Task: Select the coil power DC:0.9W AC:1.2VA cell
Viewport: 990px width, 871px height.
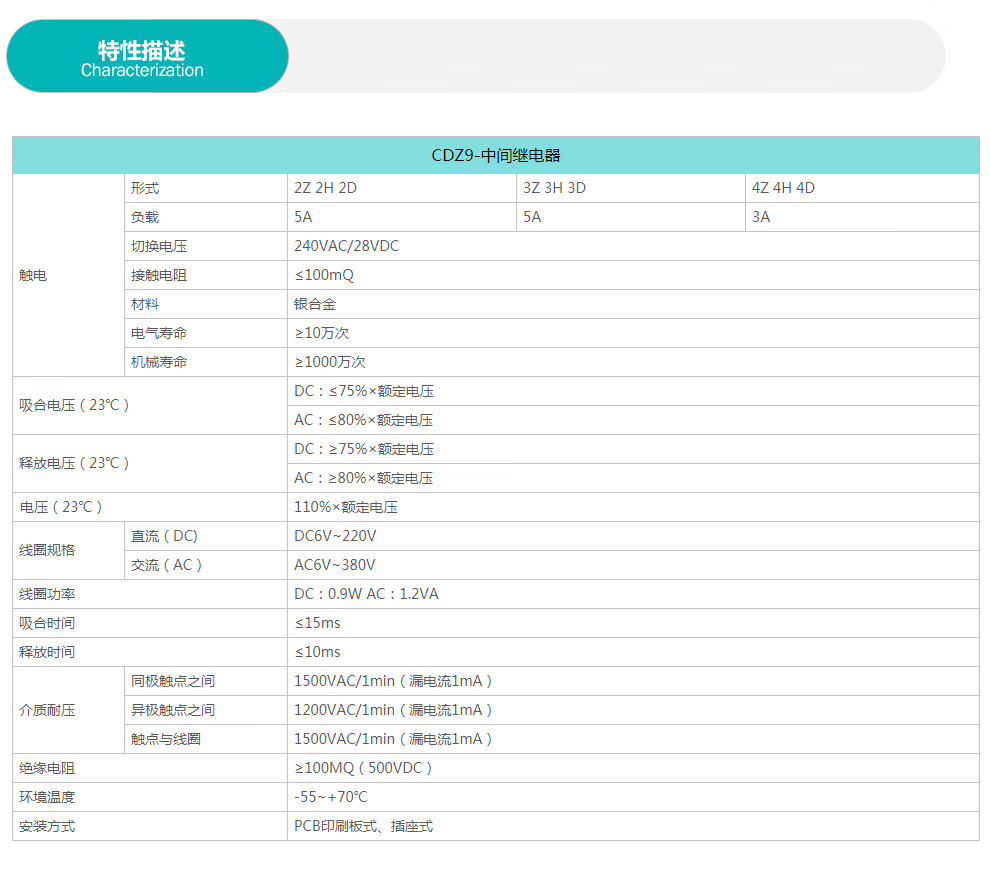Action: coord(366,594)
